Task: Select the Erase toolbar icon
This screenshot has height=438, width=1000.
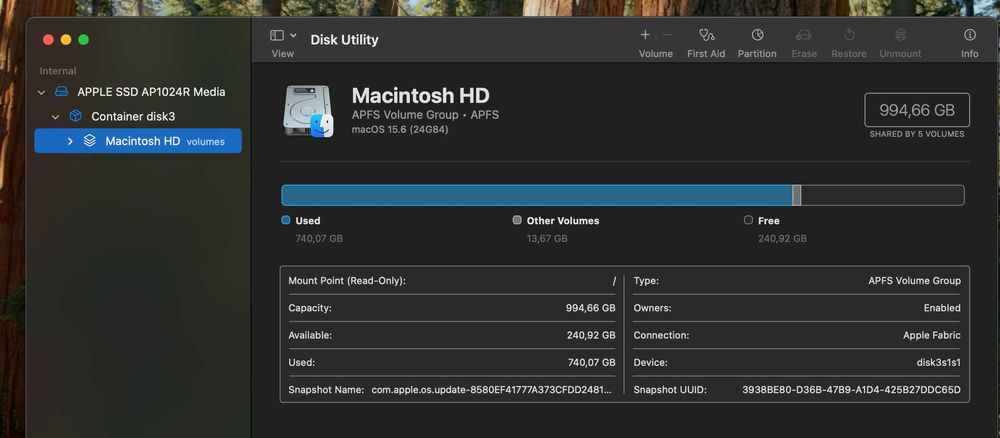Action: point(804,34)
